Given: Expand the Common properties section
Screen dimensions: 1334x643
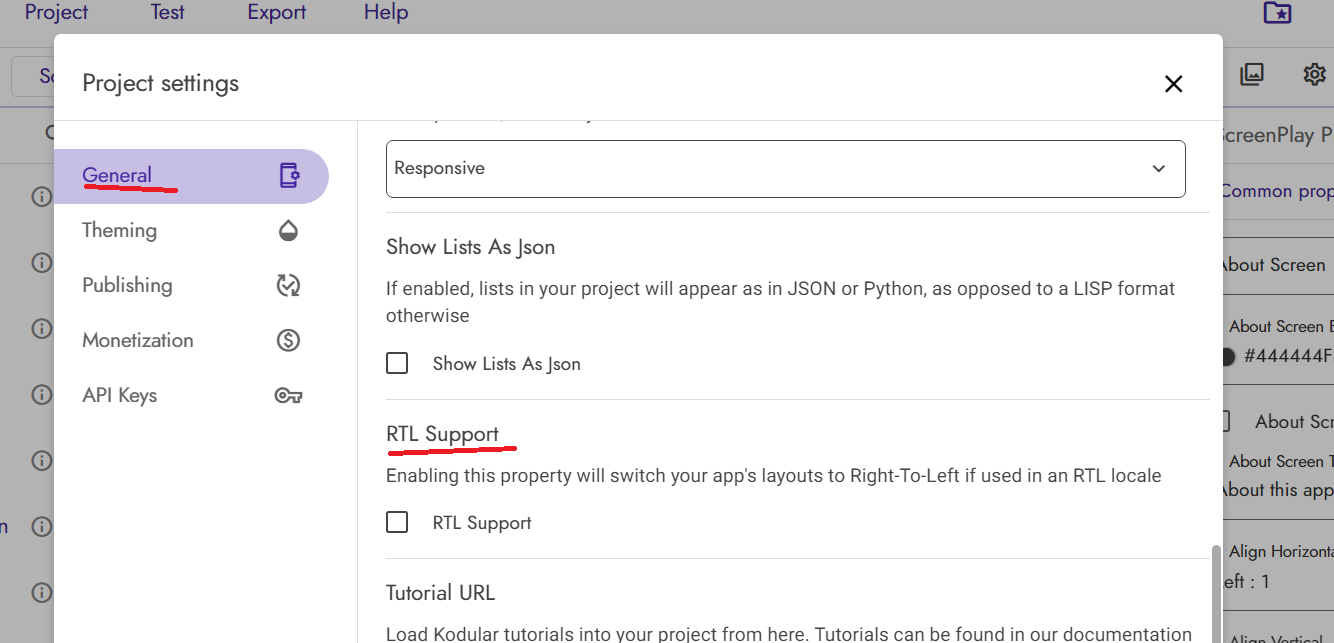Looking at the screenshot, I should click(x=1277, y=191).
